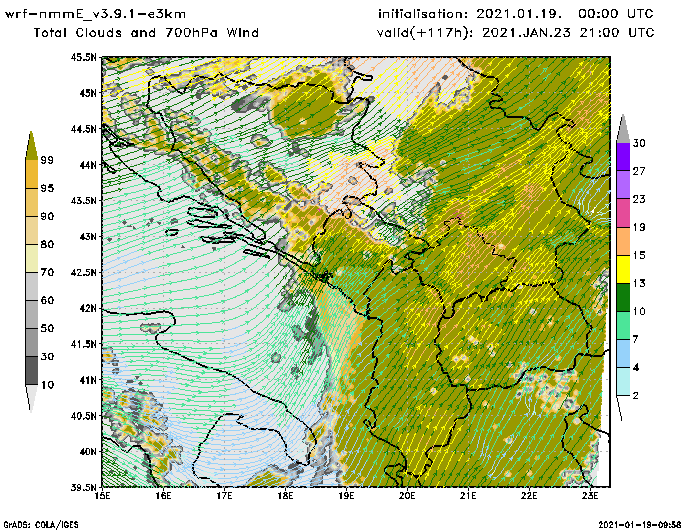
Task: Click the longitude axis label '21E'
Action: click(x=468, y=496)
